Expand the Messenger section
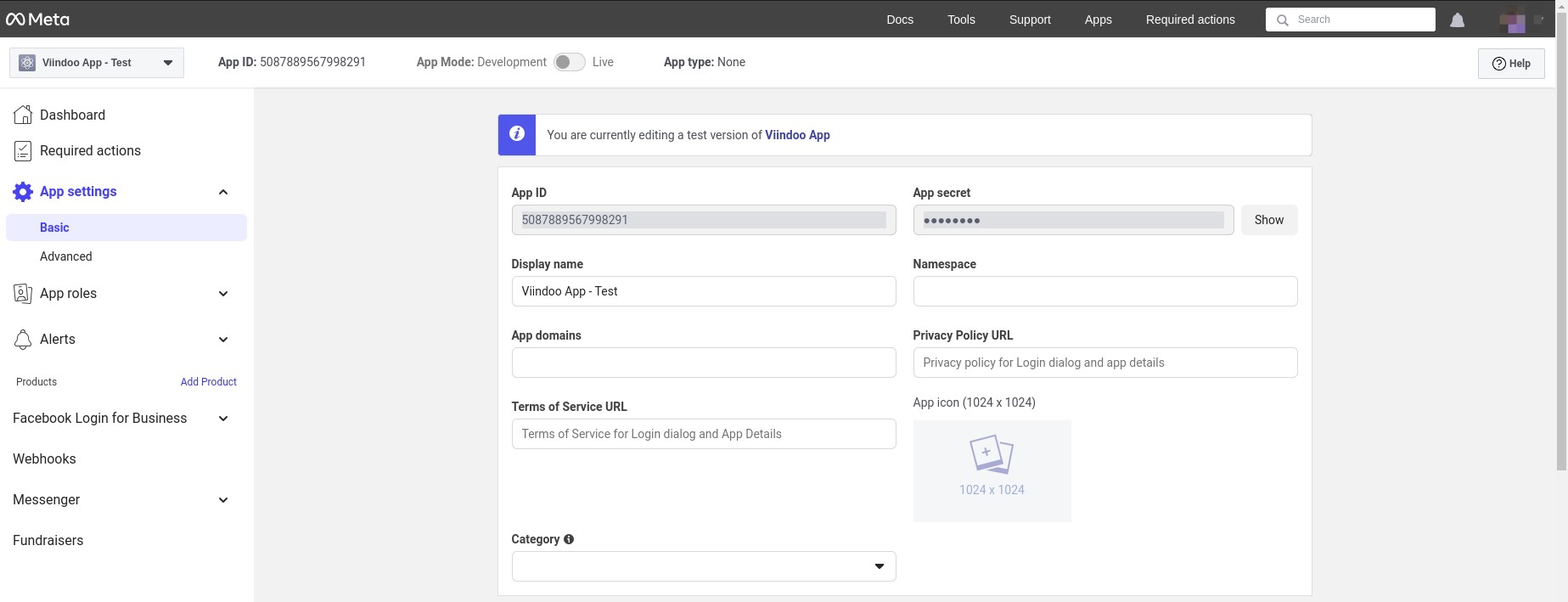 tap(223, 500)
